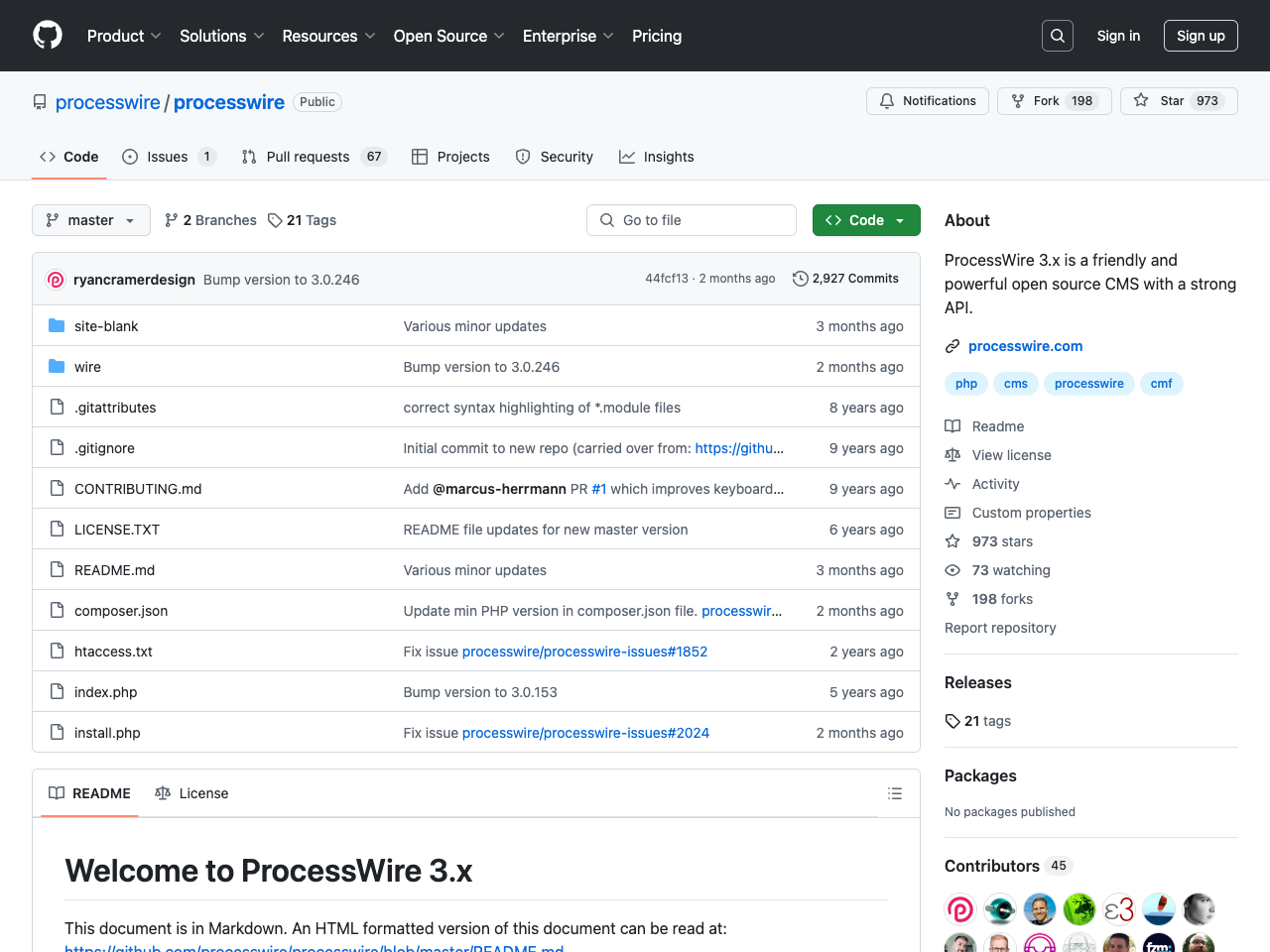Open processwire-issues#1852 commit link

(x=585, y=652)
